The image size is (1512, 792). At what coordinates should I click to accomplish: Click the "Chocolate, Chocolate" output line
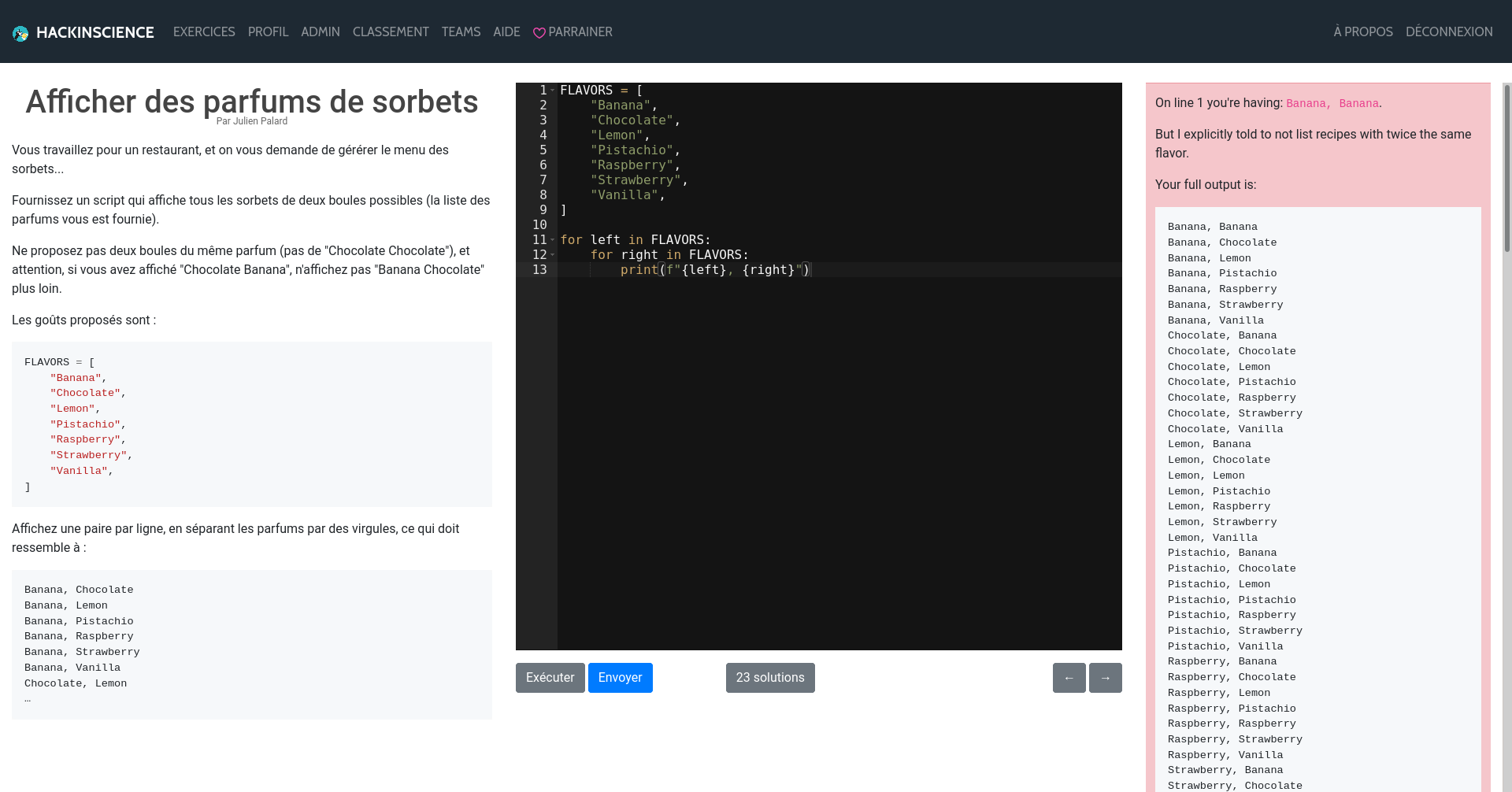[x=1232, y=351]
